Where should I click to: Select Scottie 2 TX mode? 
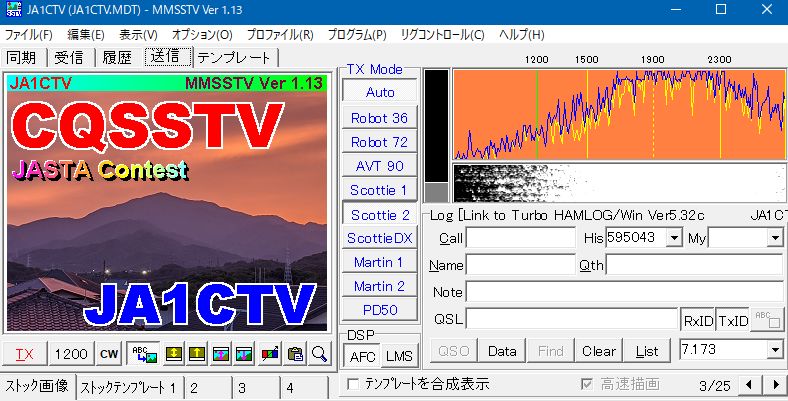tap(380, 215)
